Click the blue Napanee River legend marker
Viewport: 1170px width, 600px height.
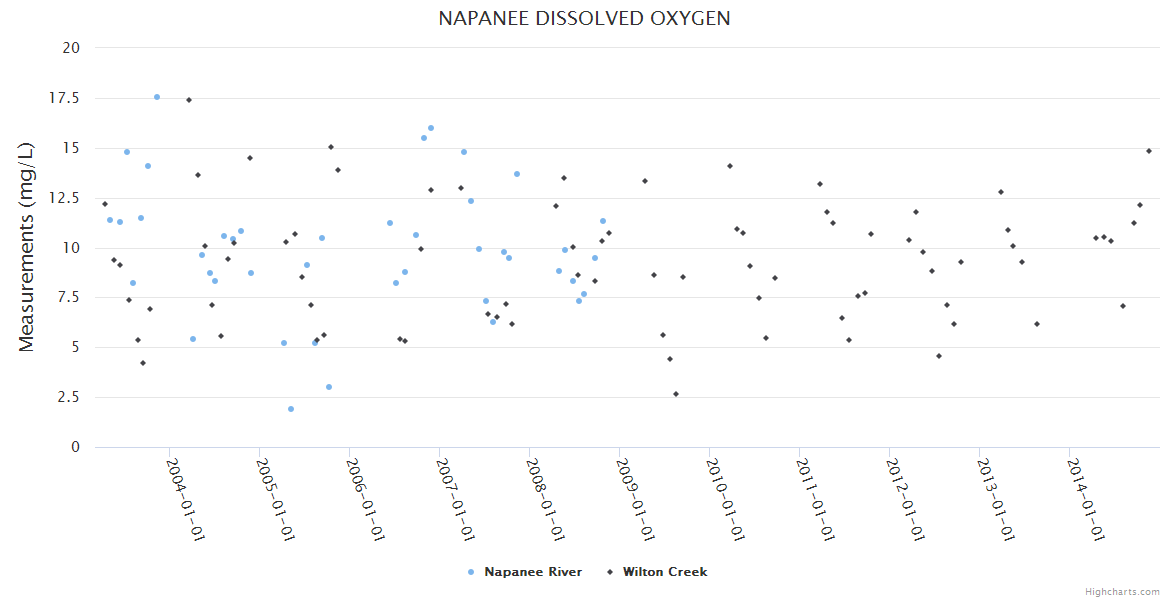471,572
